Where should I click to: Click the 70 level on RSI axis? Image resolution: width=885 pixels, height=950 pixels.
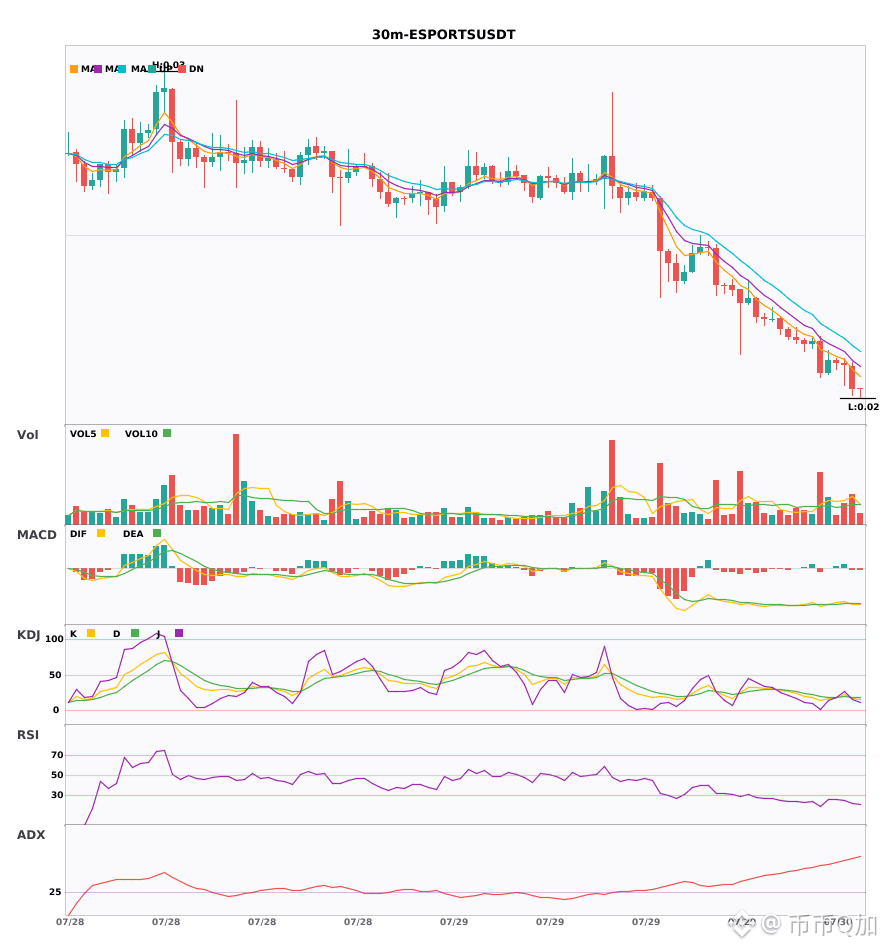click(x=57, y=755)
